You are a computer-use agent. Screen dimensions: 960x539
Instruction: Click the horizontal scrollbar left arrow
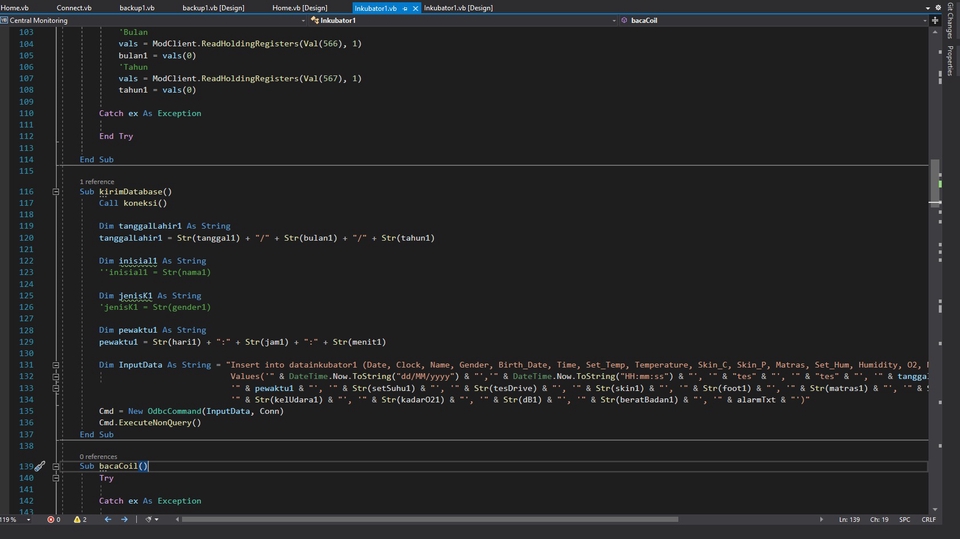(x=178, y=519)
